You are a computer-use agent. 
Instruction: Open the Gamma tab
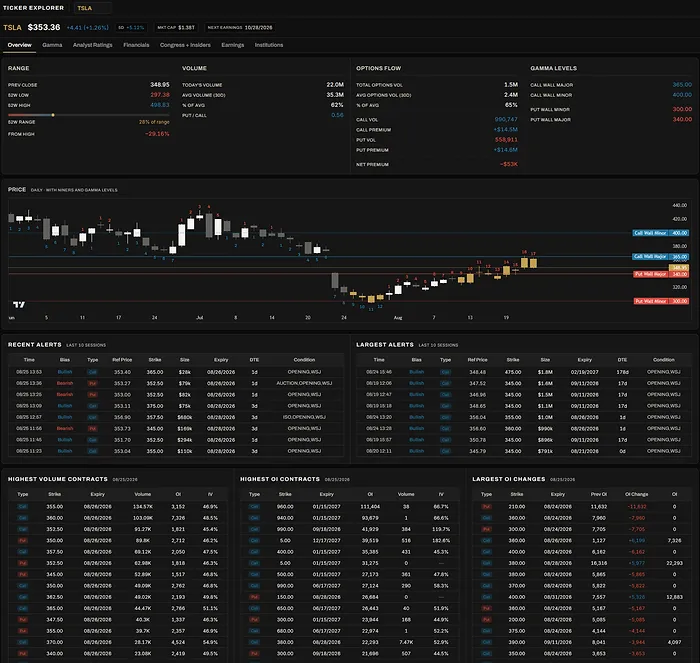pyautogui.click(x=52, y=45)
